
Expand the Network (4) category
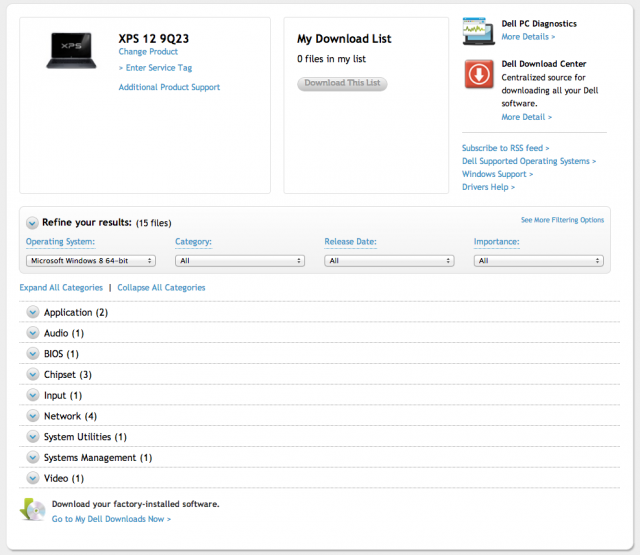coord(33,416)
